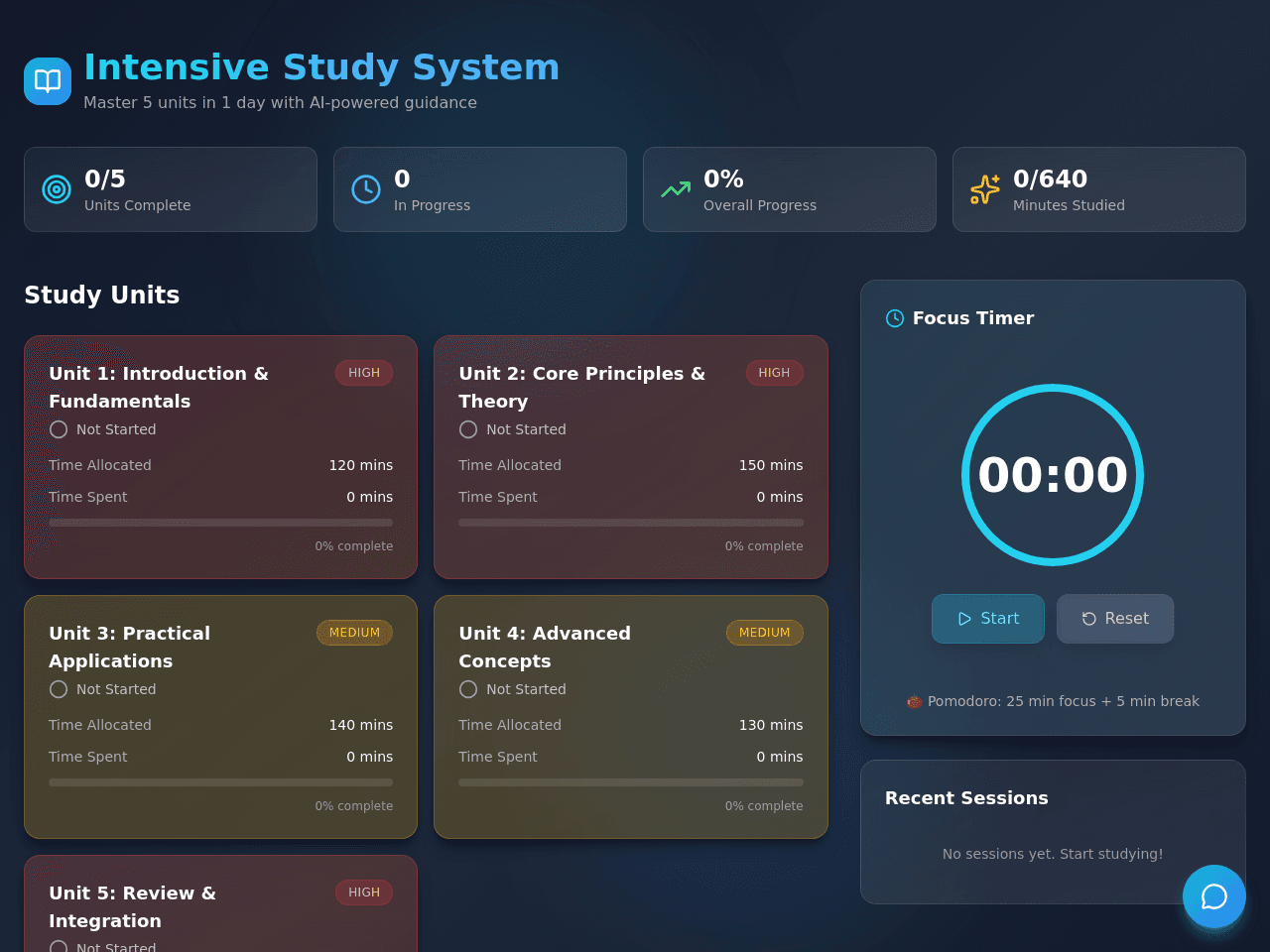
Task: Open Unit 1: Introduction & Fundamentals title
Action: 159,388
